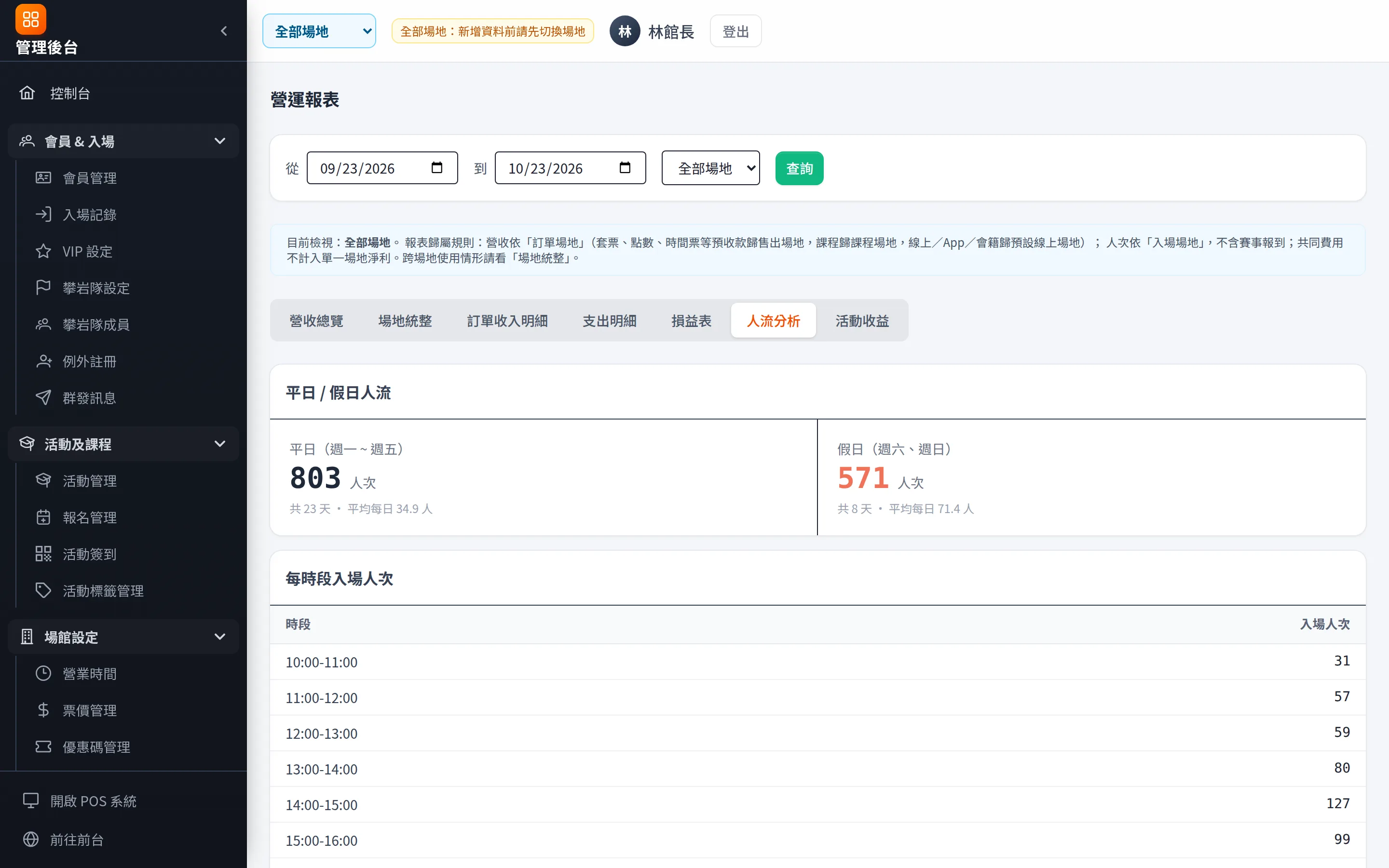This screenshot has height=868, width=1389.
Task: Collapse the 活動及課程 section
Action: pos(123,444)
